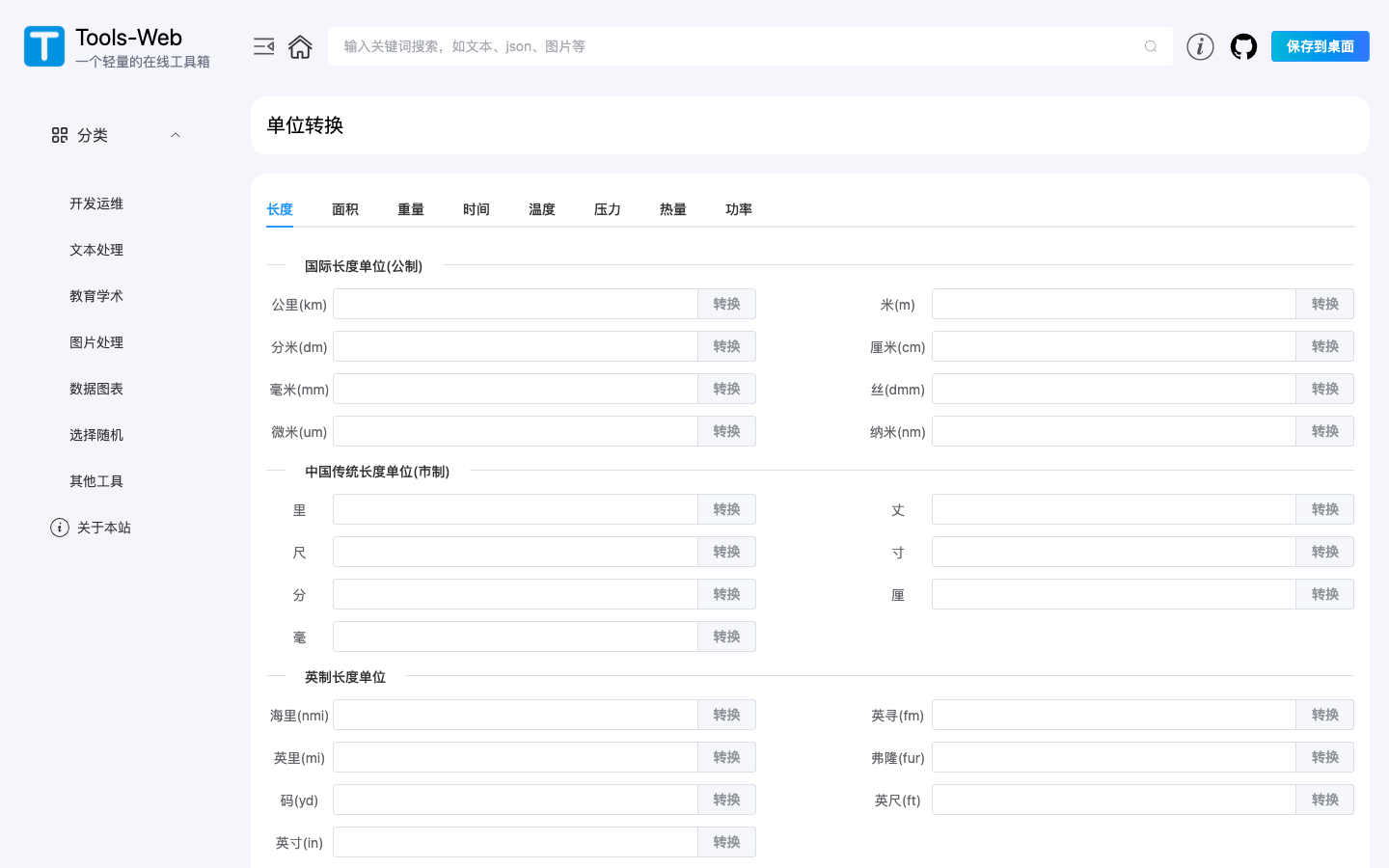Click the grid icon next to 分类

[x=59, y=135]
